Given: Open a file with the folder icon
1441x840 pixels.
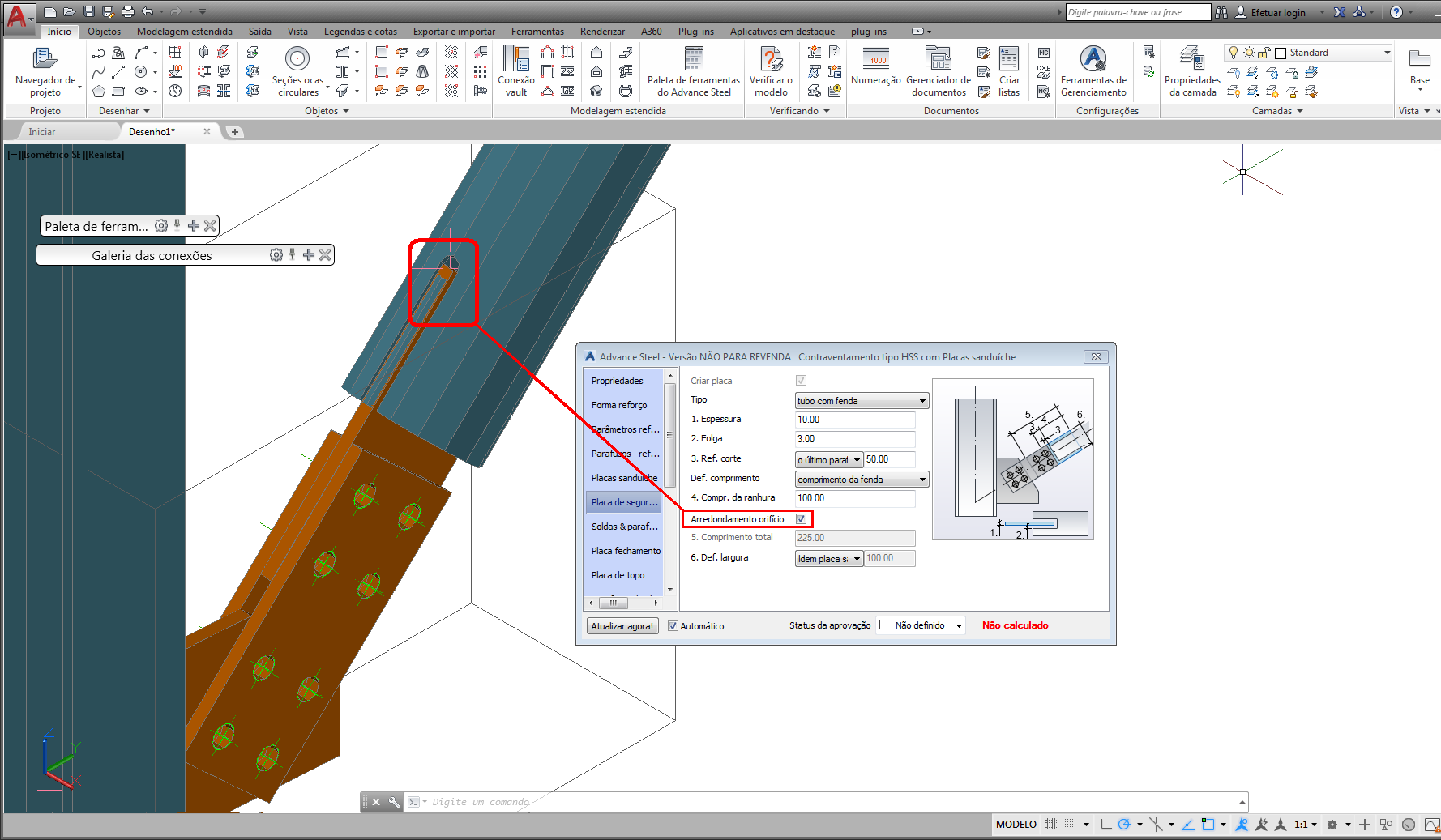Looking at the screenshot, I should point(70,11).
